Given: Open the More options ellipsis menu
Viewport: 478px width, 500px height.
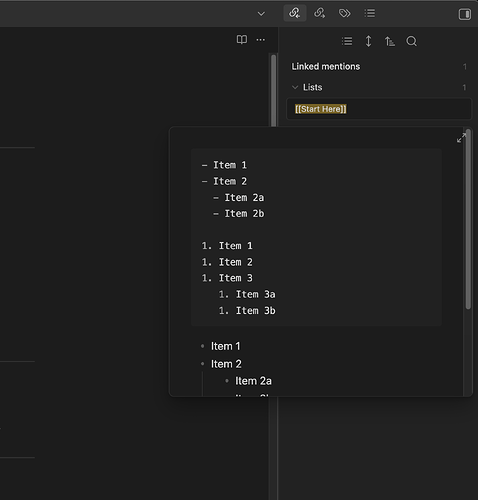Looking at the screenshot, I should point(261,40).
